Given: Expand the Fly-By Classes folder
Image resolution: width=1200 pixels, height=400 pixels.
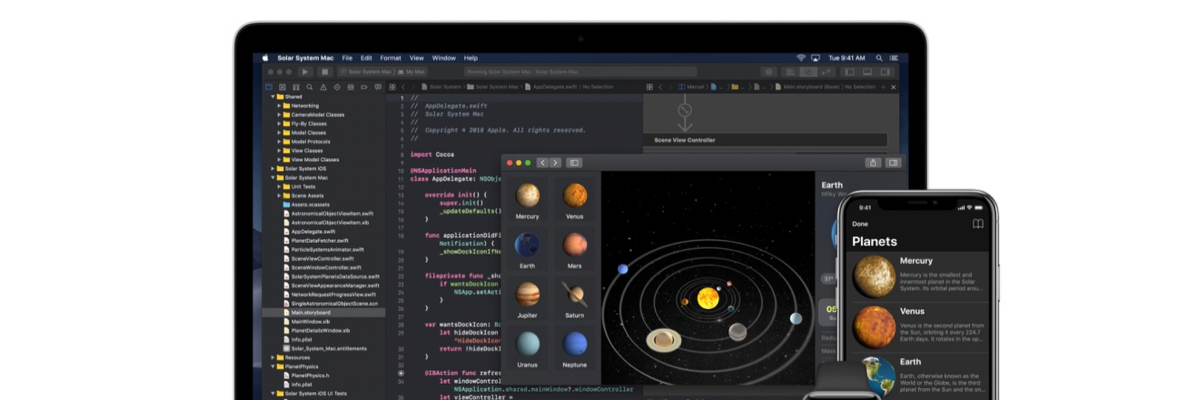Looking at the screenshot, I should tap(279, 124).
